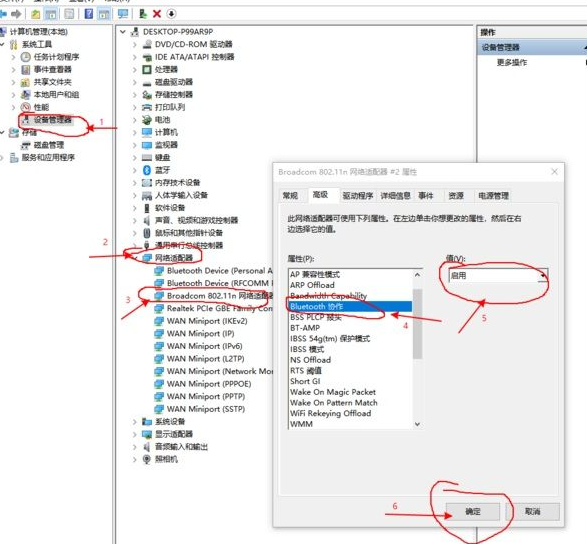Switch to the 事件 tab
The height and width of the screenshot is (544, 587).
[x=426, y=195]
